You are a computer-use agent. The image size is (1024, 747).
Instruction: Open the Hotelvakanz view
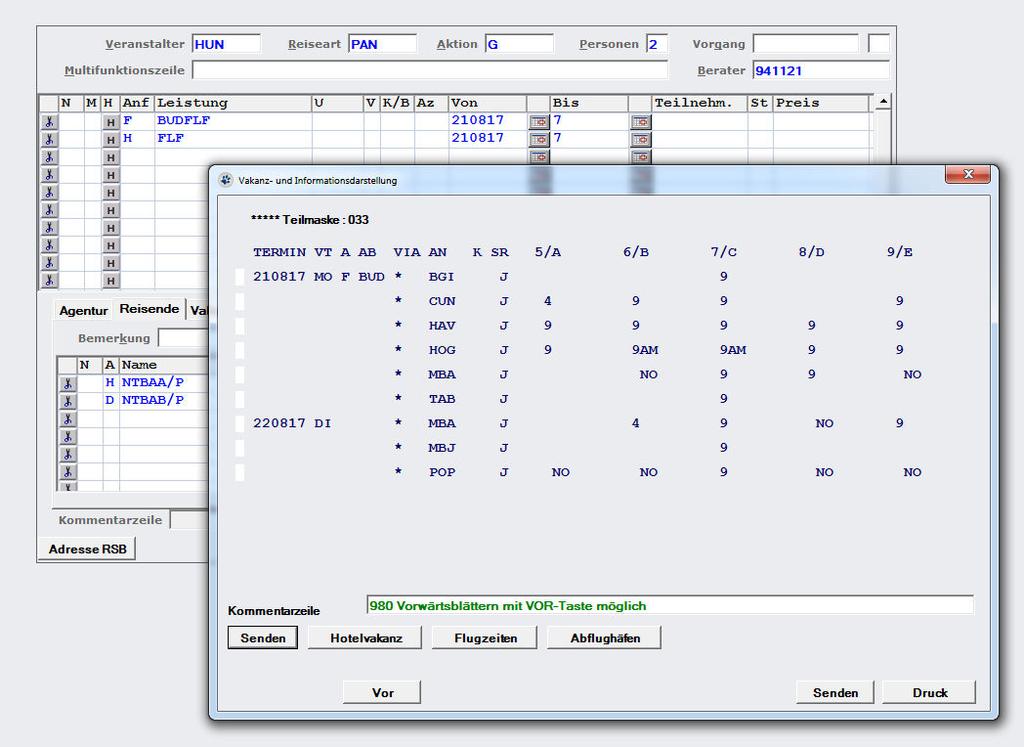click(x=366, y=638)
